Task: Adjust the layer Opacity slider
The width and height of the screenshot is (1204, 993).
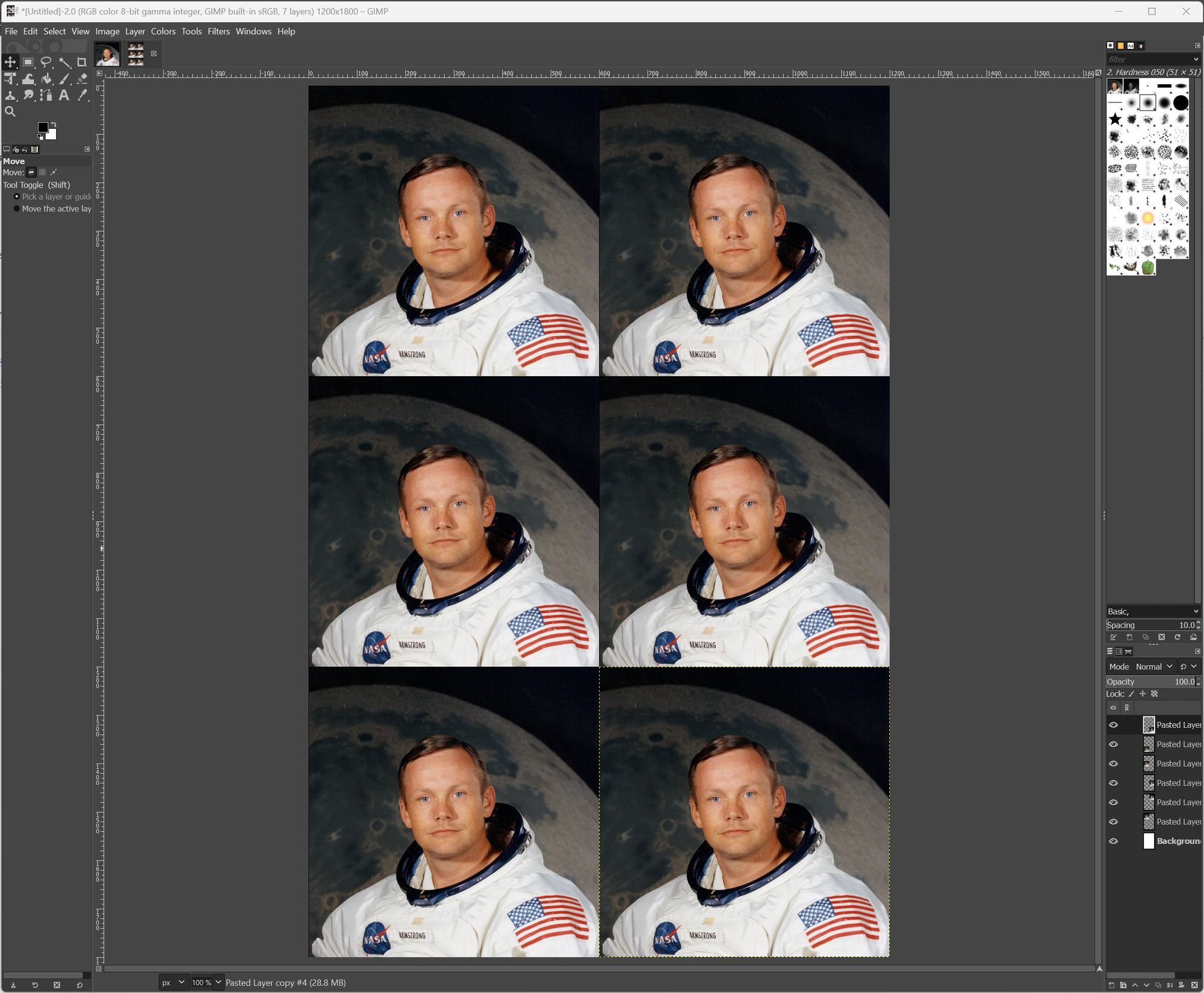Action: [1153, 682]
